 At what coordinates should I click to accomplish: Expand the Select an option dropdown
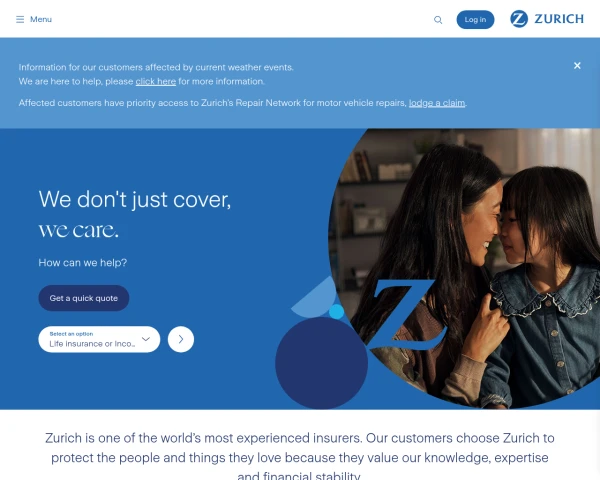click(x=99, y=339)
